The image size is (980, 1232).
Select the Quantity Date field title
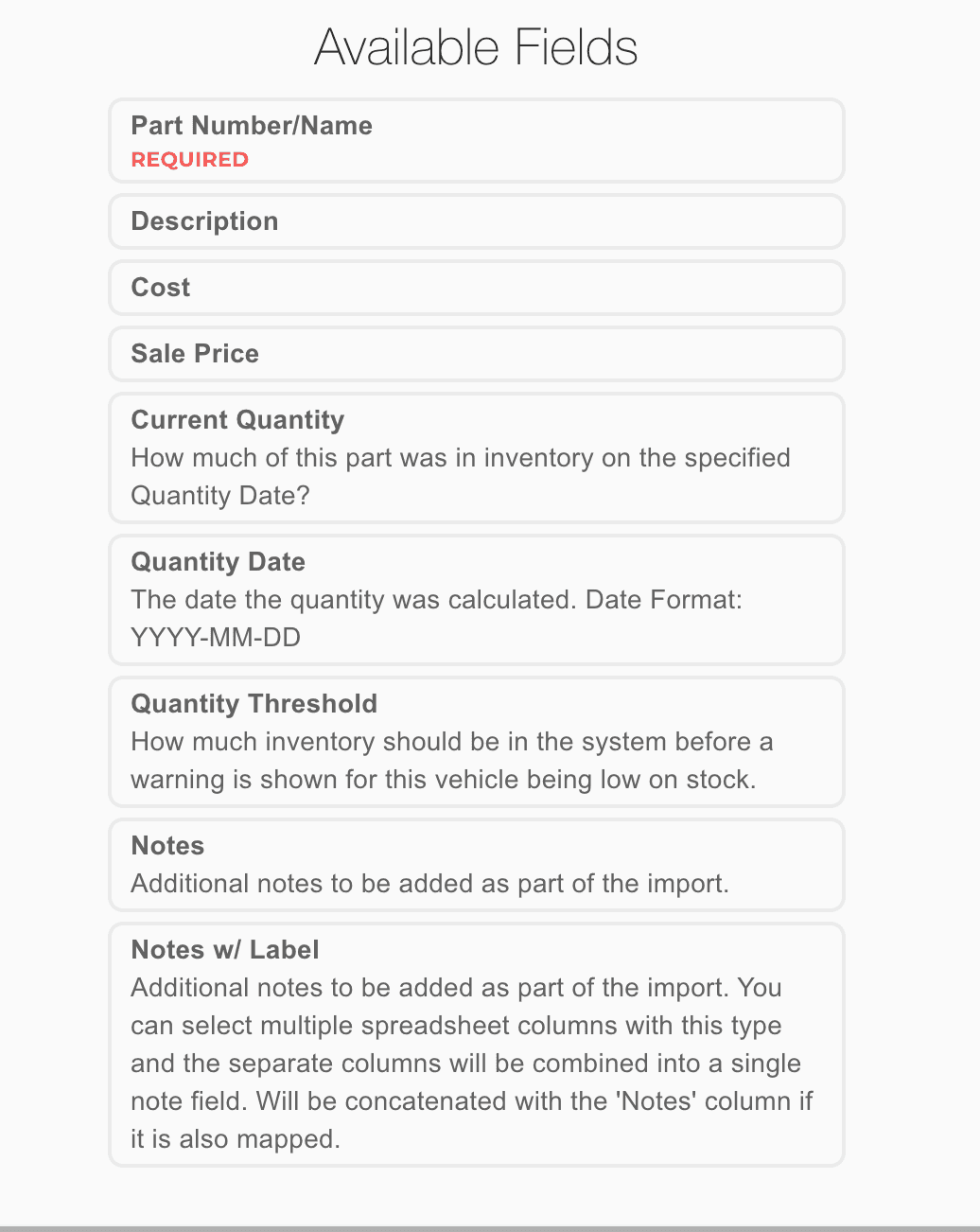218,562
